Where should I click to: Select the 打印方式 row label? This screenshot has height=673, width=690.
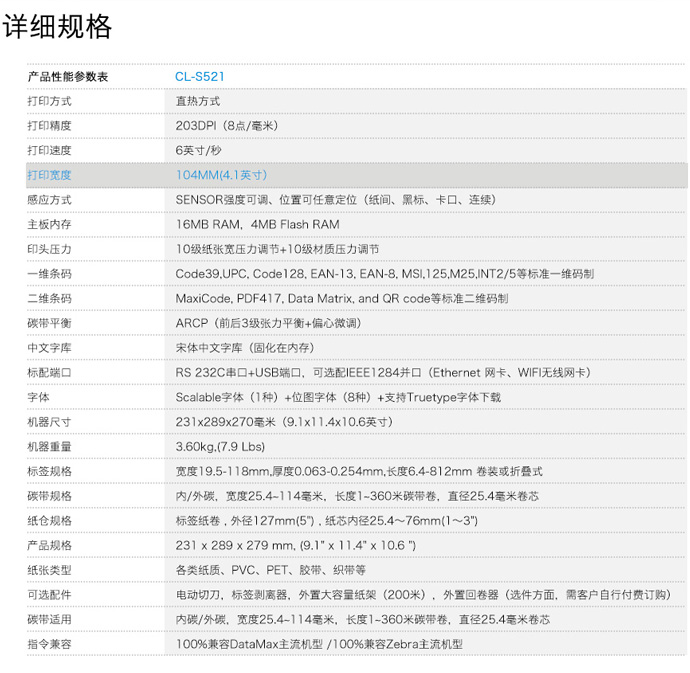tap(49, 101)
